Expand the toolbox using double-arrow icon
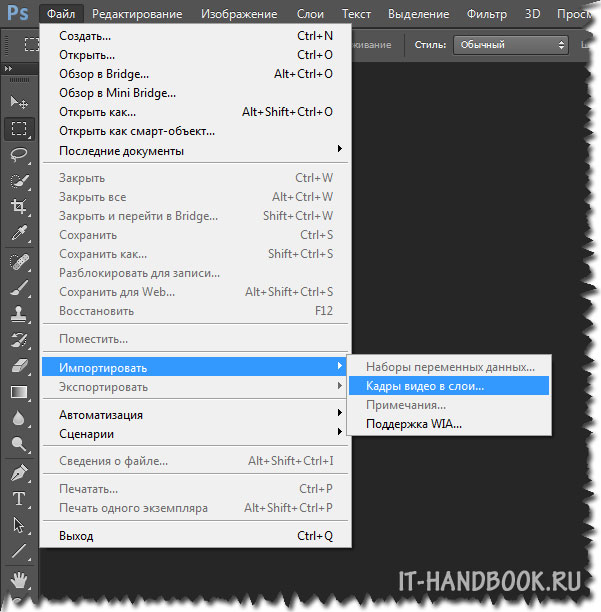The height and width of the screenshot is (612, 601). coord(8,68)
